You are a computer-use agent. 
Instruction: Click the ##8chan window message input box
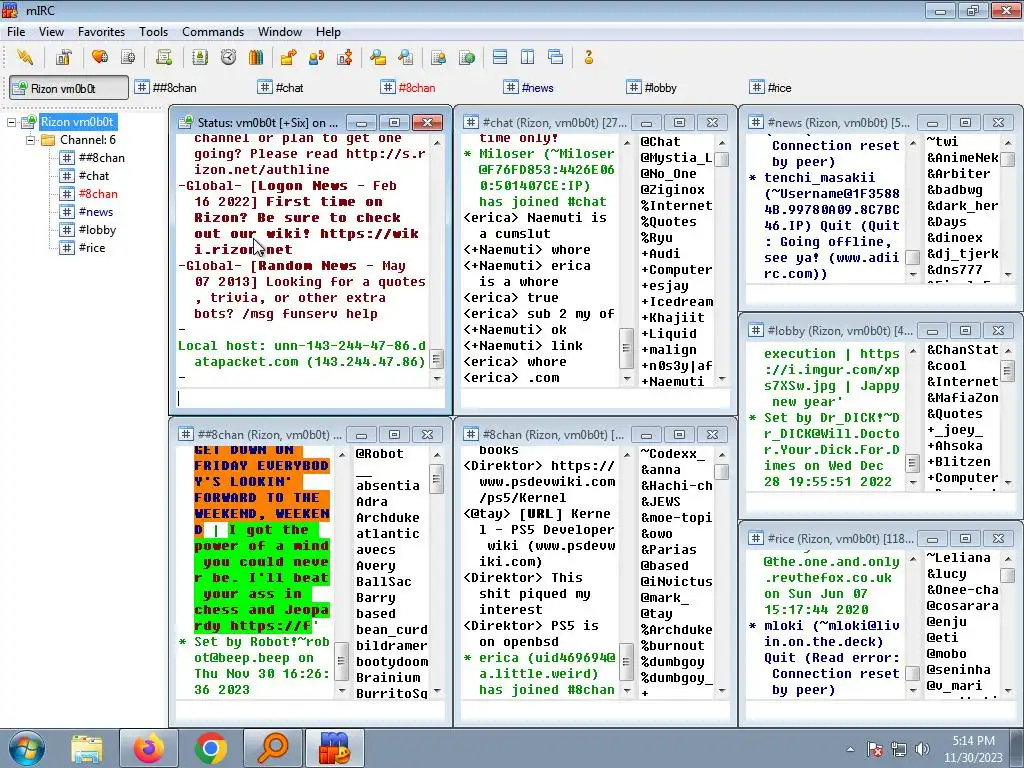coord(310,711)
